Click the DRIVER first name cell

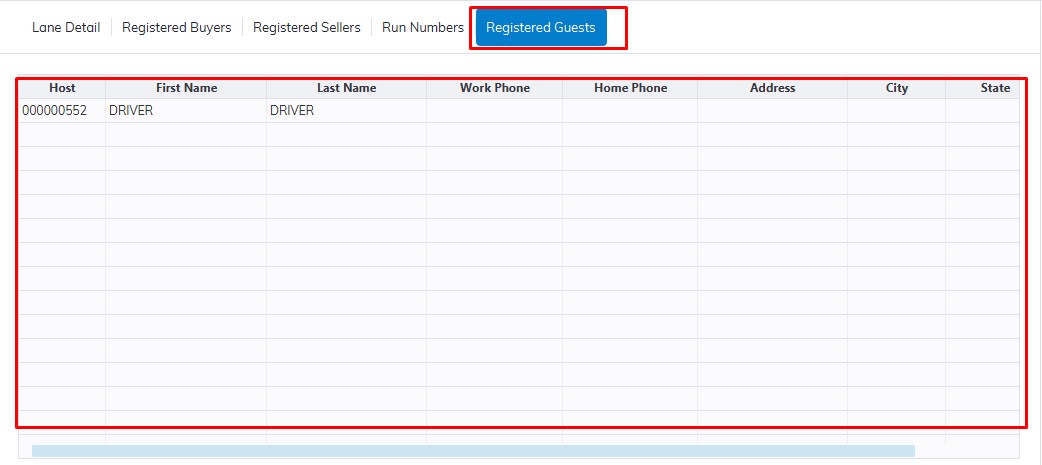131,111
